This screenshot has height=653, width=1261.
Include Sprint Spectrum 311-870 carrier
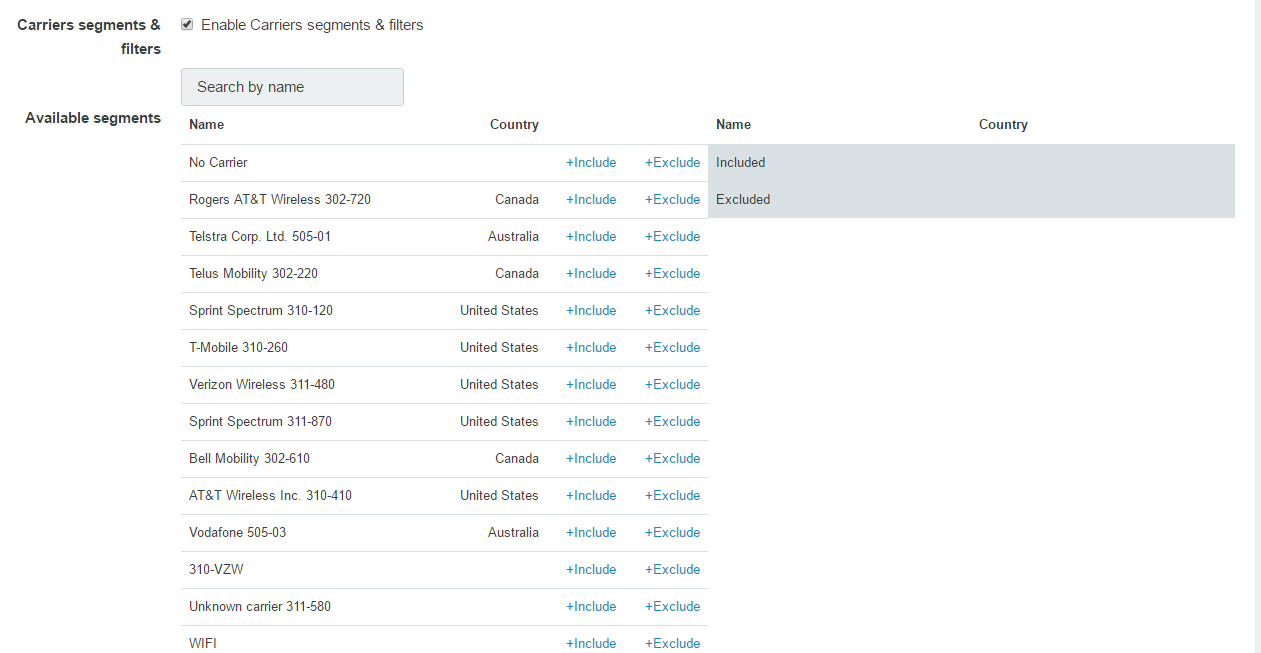(x=591, y=422)
